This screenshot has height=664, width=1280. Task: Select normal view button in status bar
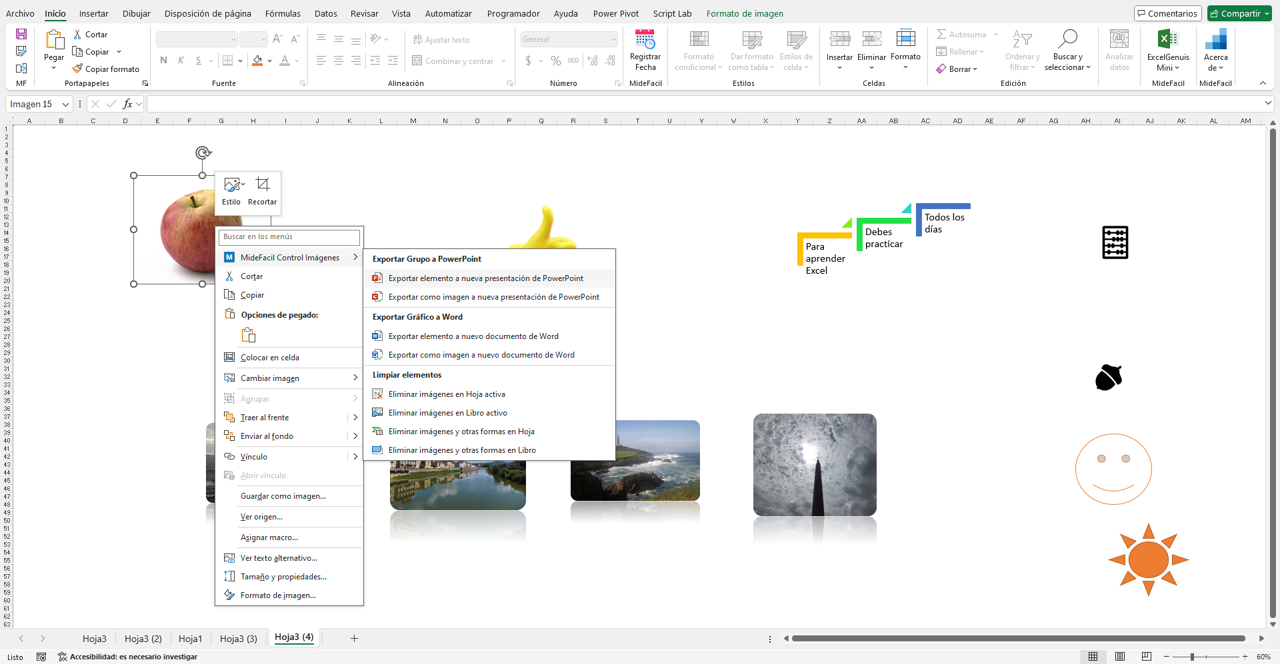1093,657
